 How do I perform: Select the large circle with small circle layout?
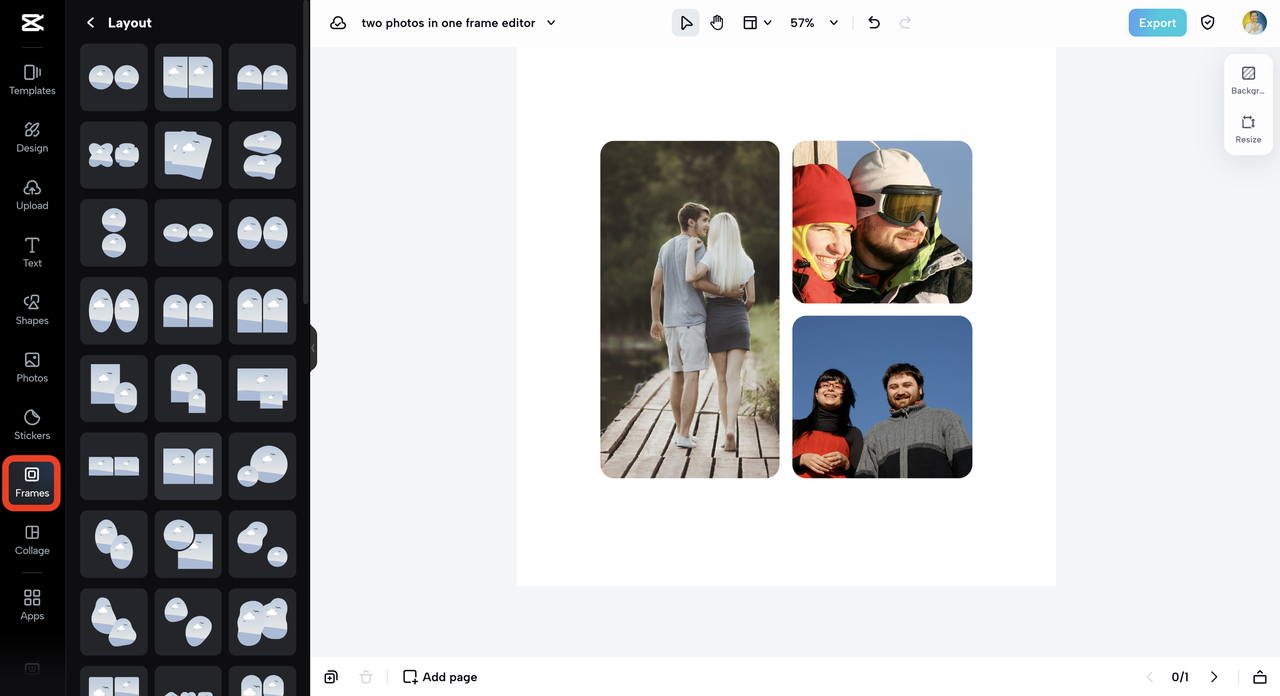(x=262, y=467)
